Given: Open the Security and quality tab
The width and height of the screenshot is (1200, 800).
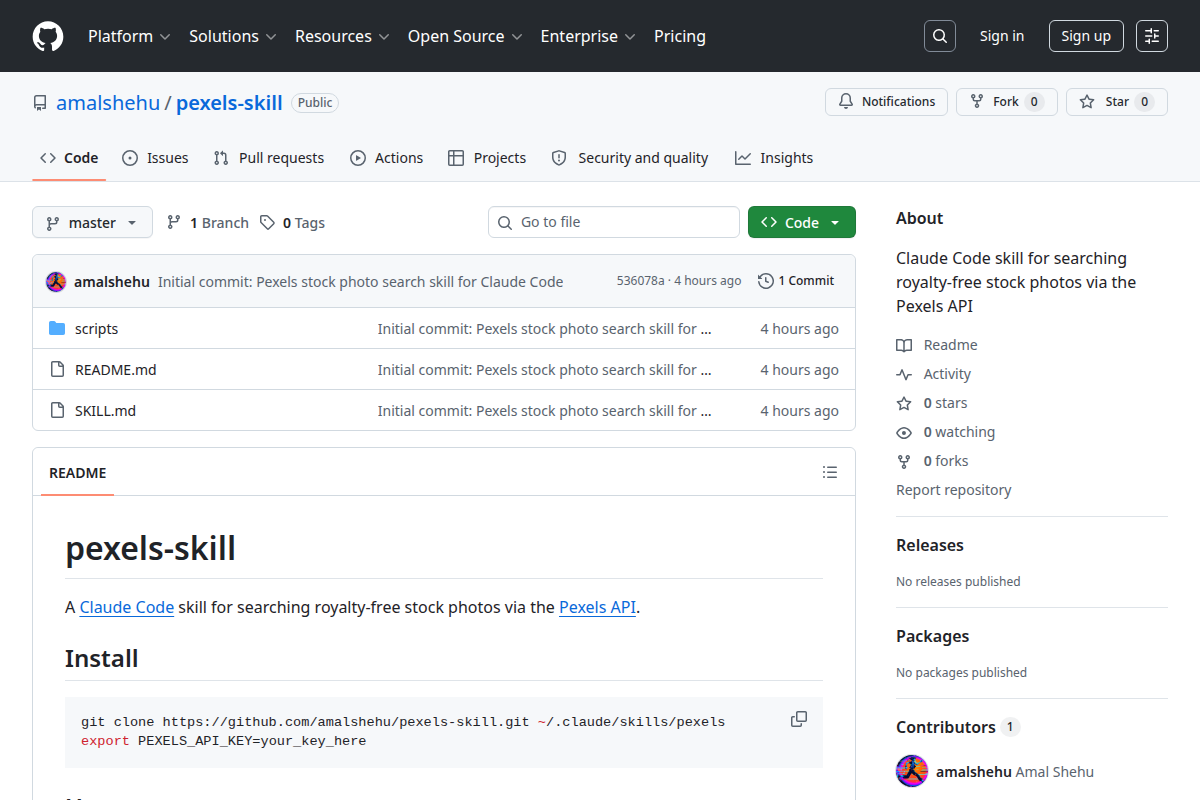Looking at the screenshot, I should point(630,158).
